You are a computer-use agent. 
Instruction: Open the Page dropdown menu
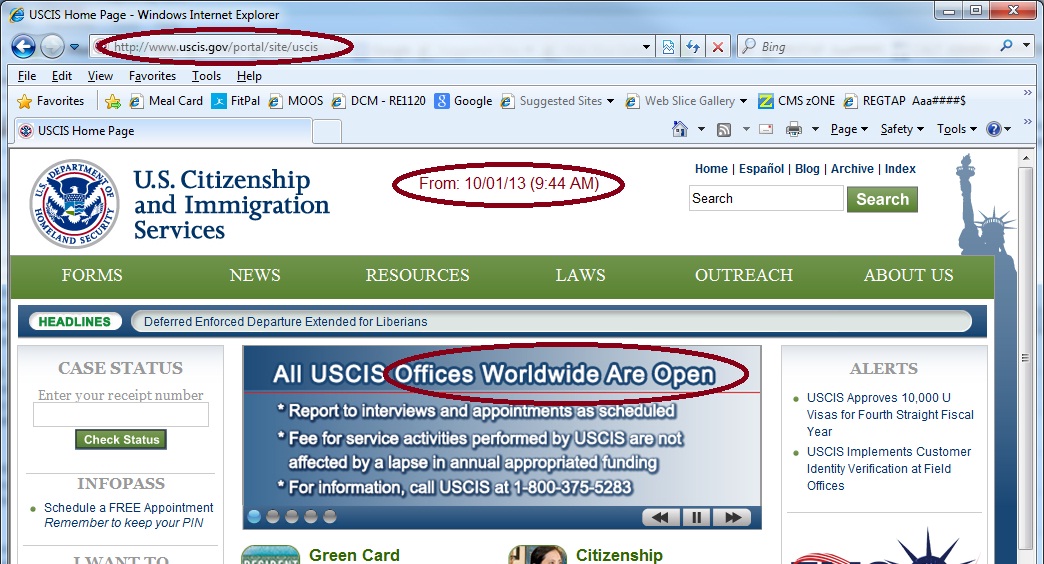[x=849, y=129]
